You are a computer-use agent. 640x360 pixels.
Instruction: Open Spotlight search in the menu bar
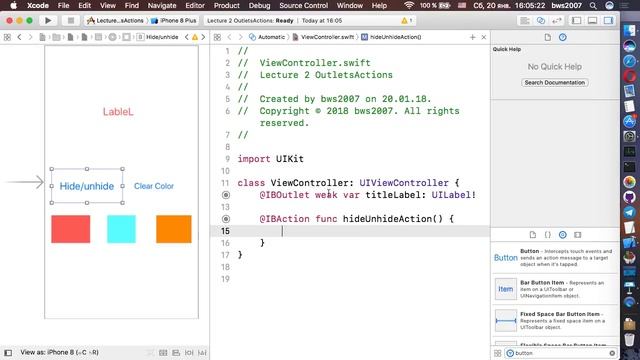[593, 6]
